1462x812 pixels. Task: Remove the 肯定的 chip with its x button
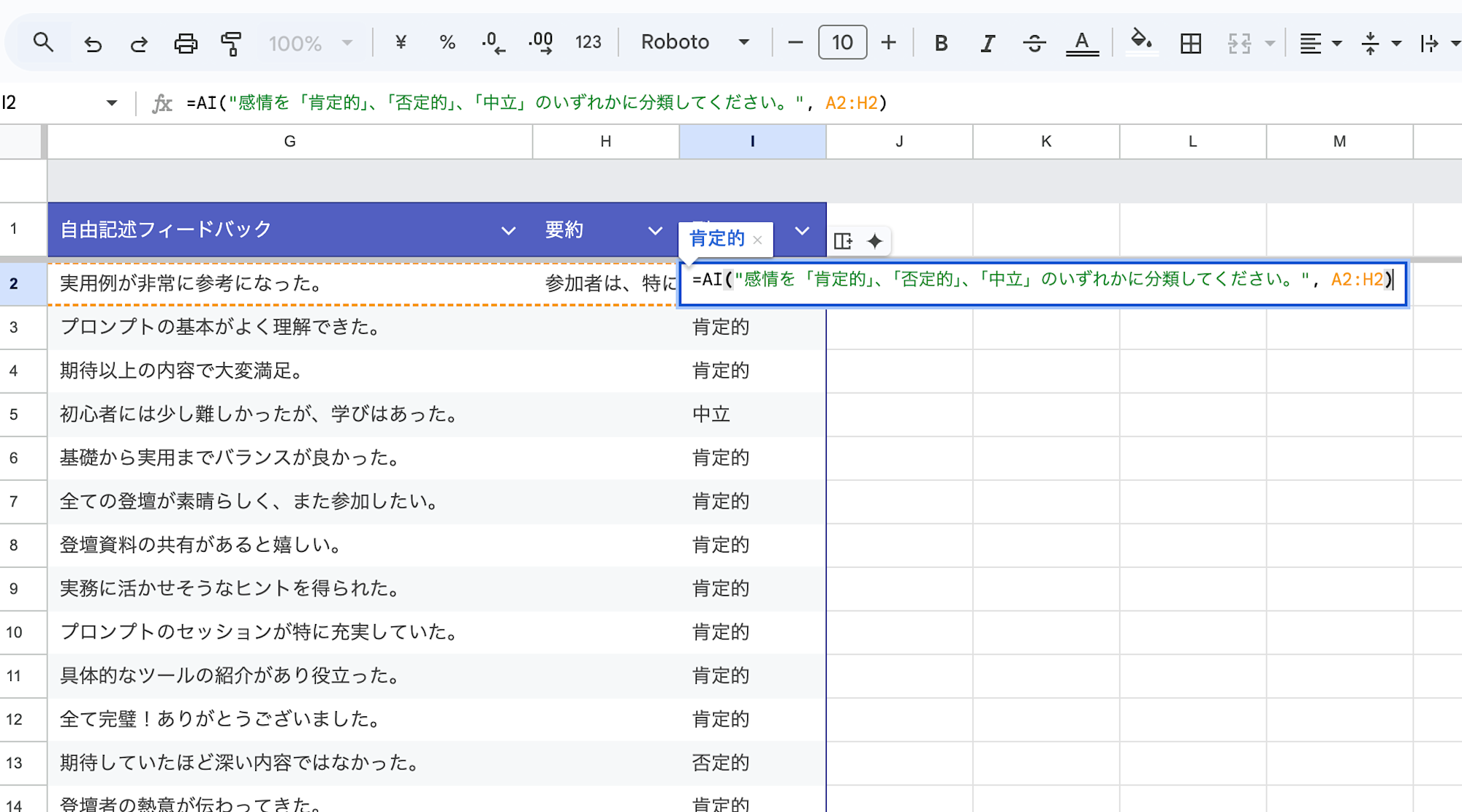tap(758, 240)
